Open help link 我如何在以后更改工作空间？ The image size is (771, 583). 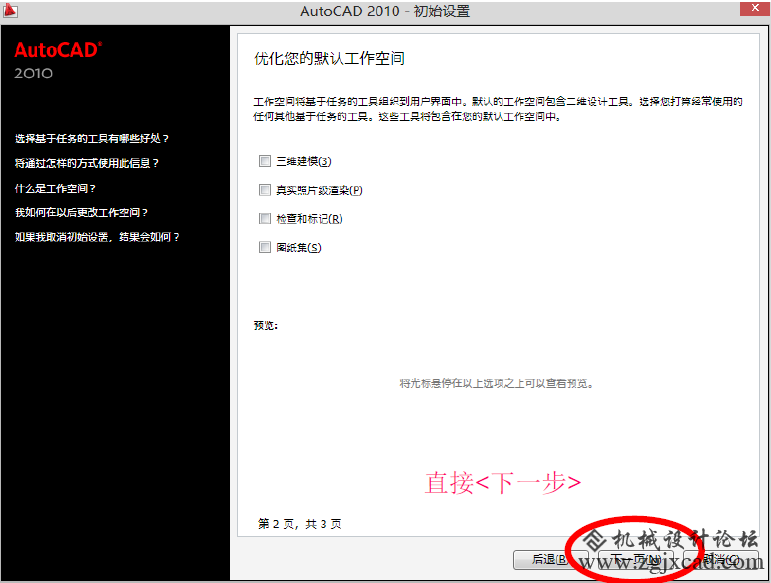tap(82, 212)
